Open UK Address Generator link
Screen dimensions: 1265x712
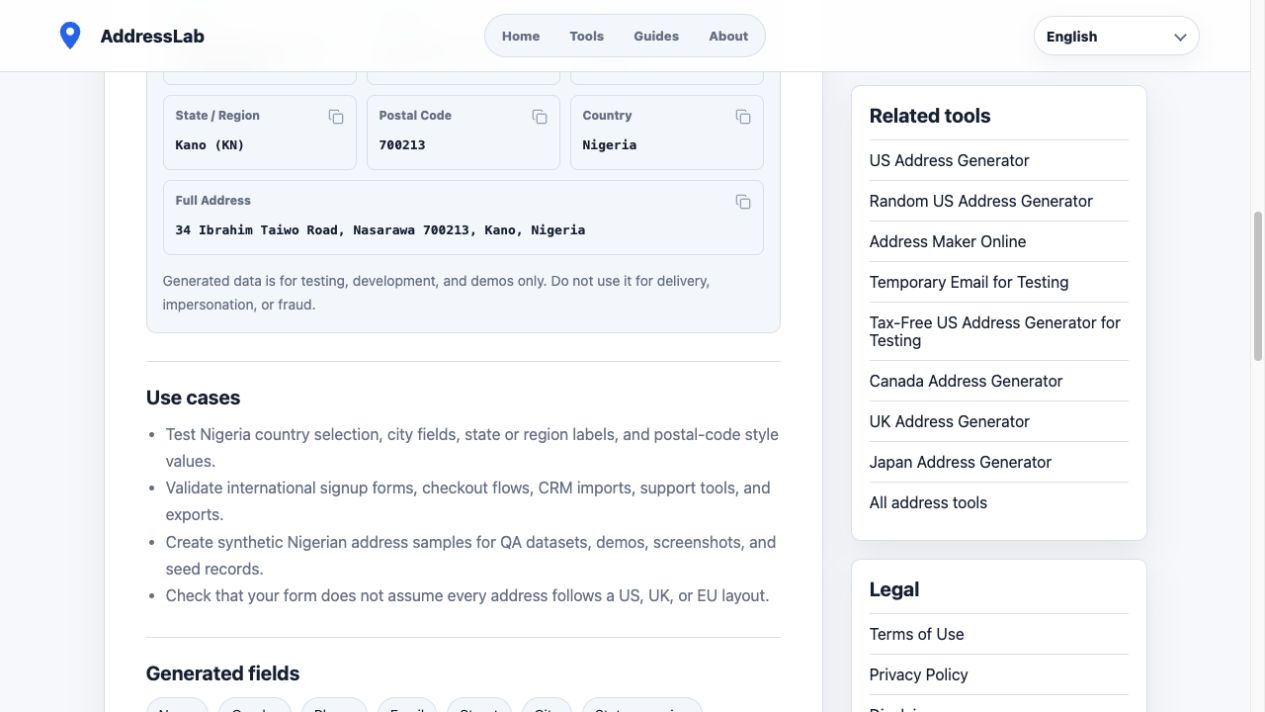(949, 422)
